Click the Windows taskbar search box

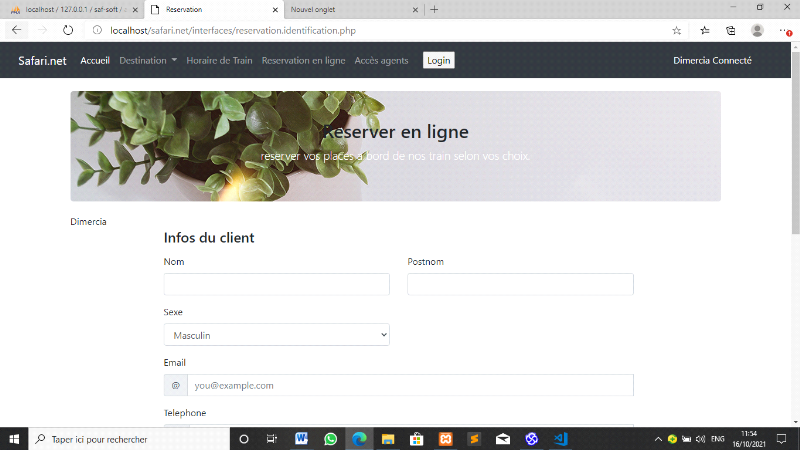click(x=129, y=439)
